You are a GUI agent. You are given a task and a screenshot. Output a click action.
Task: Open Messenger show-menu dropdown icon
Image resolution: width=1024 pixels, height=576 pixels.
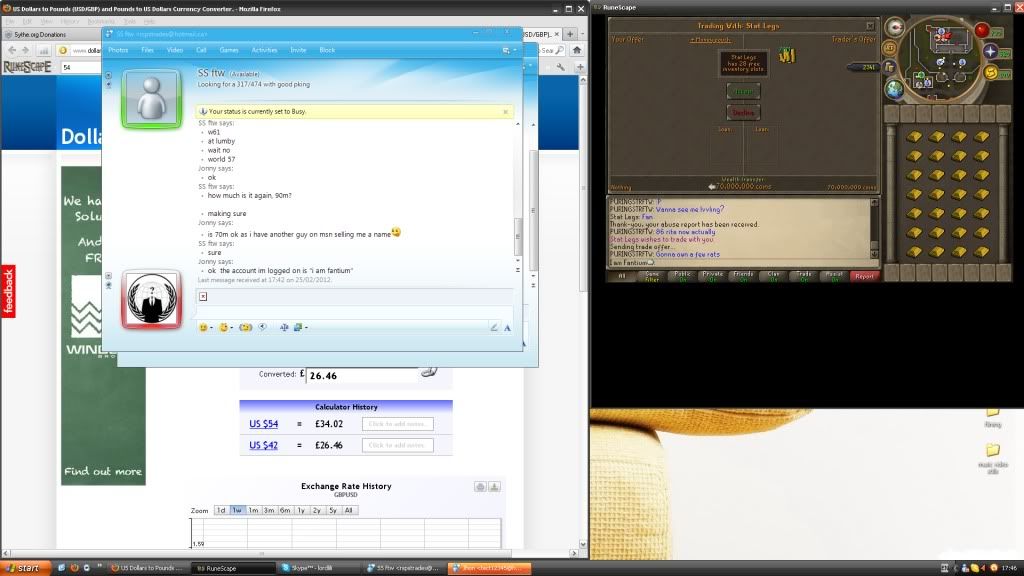pos(509,50)
